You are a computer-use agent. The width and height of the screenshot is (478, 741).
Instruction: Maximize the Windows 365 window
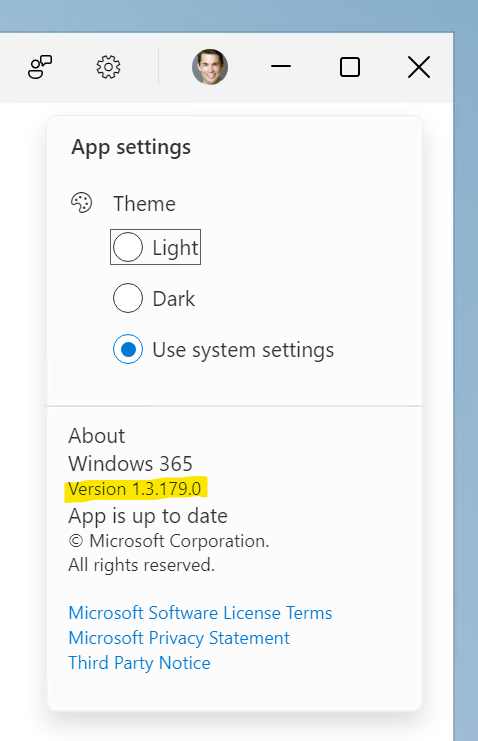click(x=350, y=67)
